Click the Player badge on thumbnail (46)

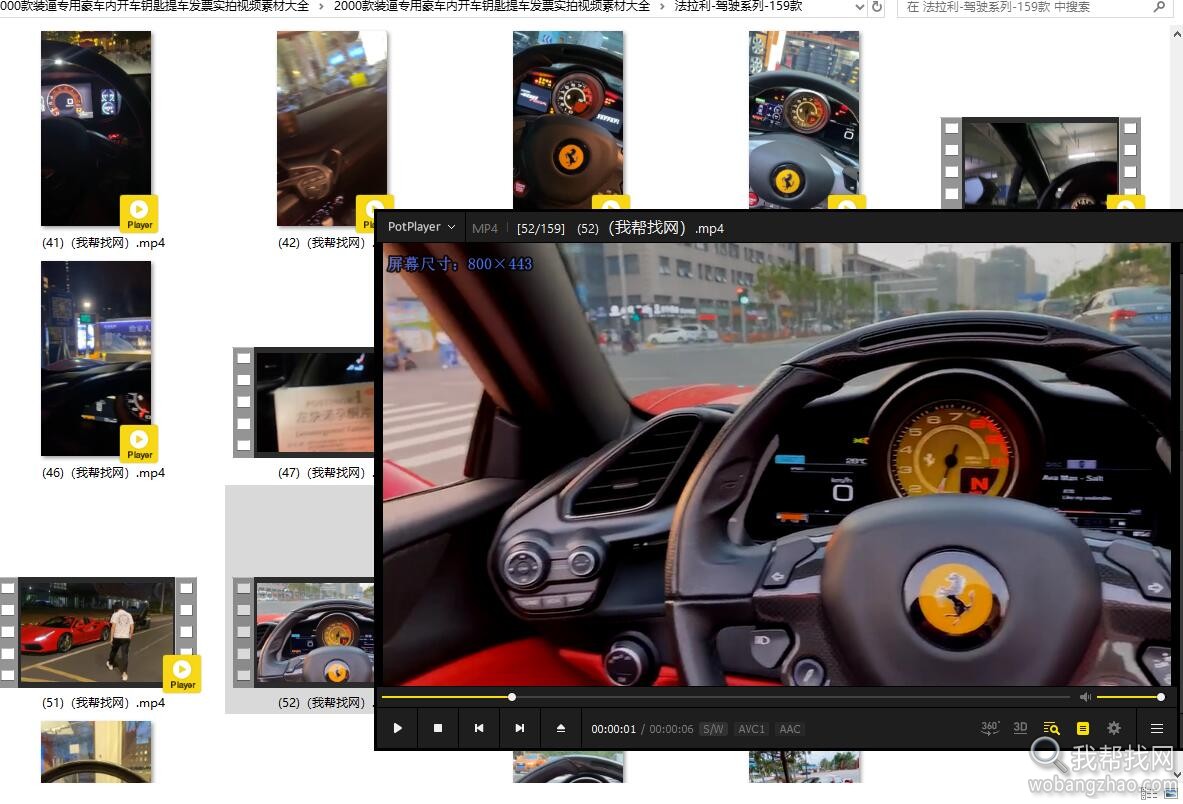139,443
